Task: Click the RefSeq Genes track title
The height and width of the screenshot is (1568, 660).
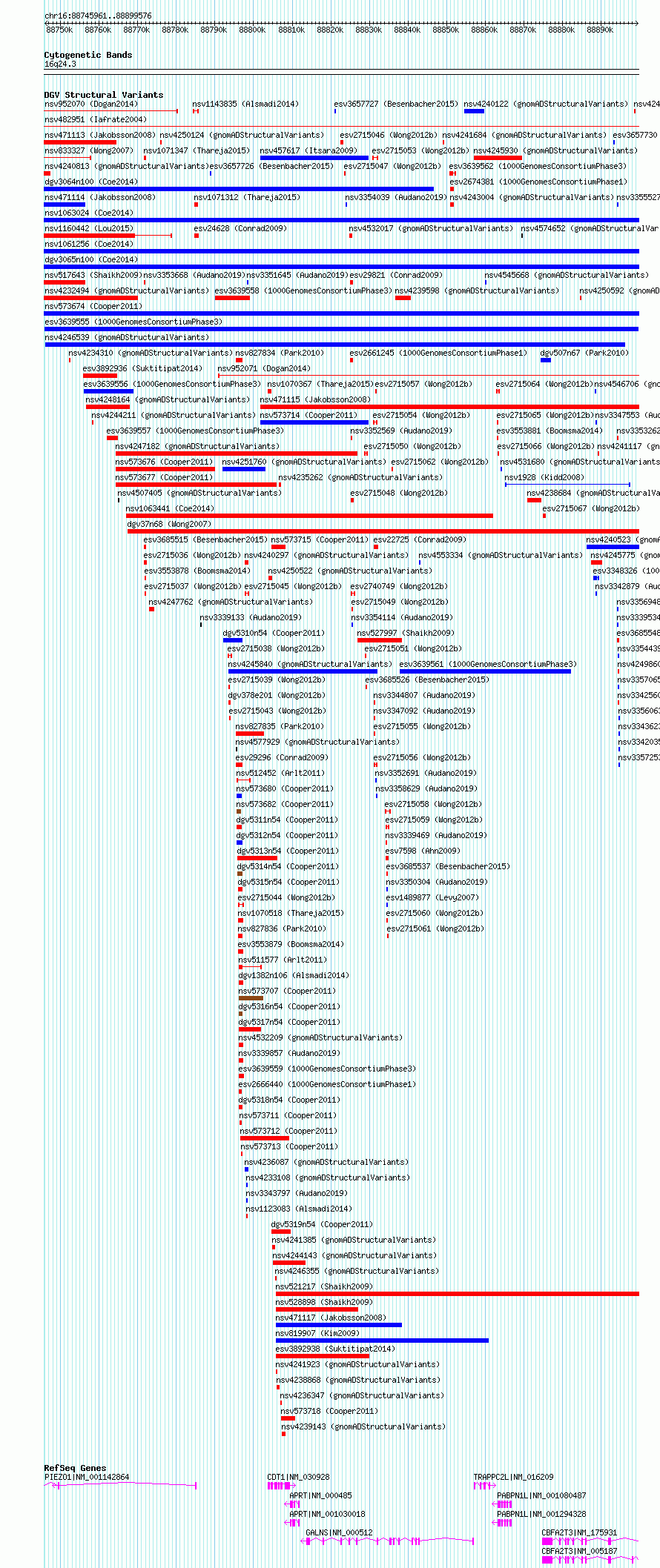Action: click(75, 1468)
